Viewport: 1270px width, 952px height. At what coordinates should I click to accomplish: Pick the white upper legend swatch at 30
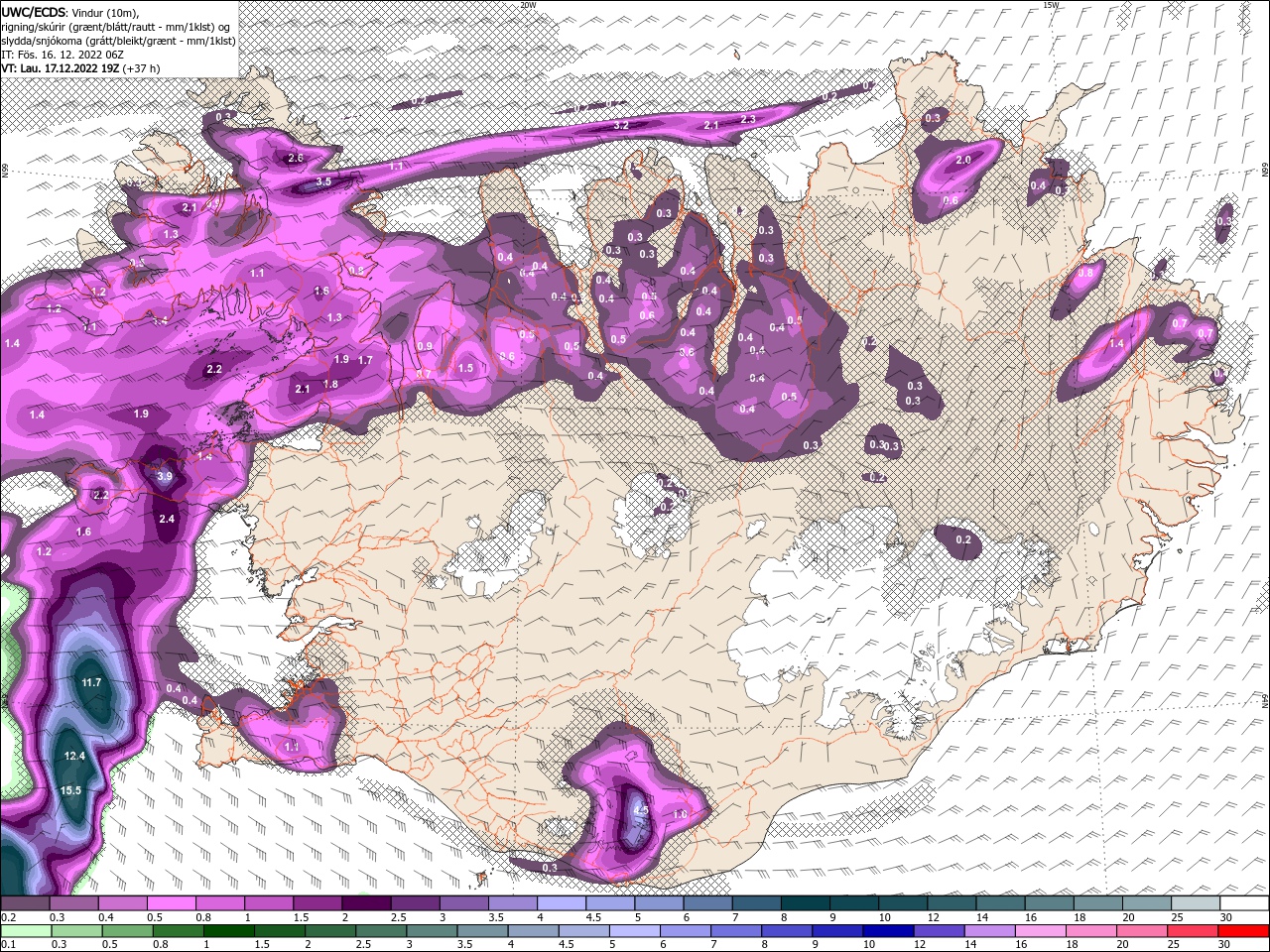[1245, 903]
